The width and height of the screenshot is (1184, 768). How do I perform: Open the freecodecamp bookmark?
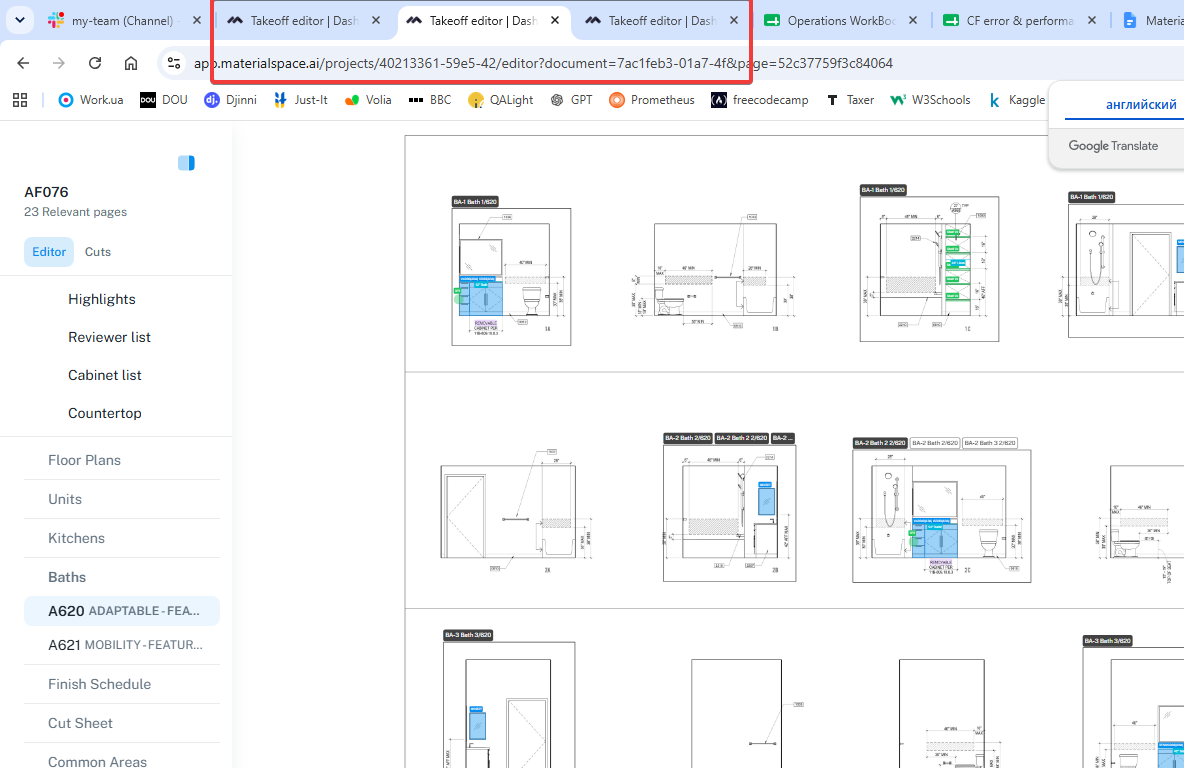coord(760,100)
